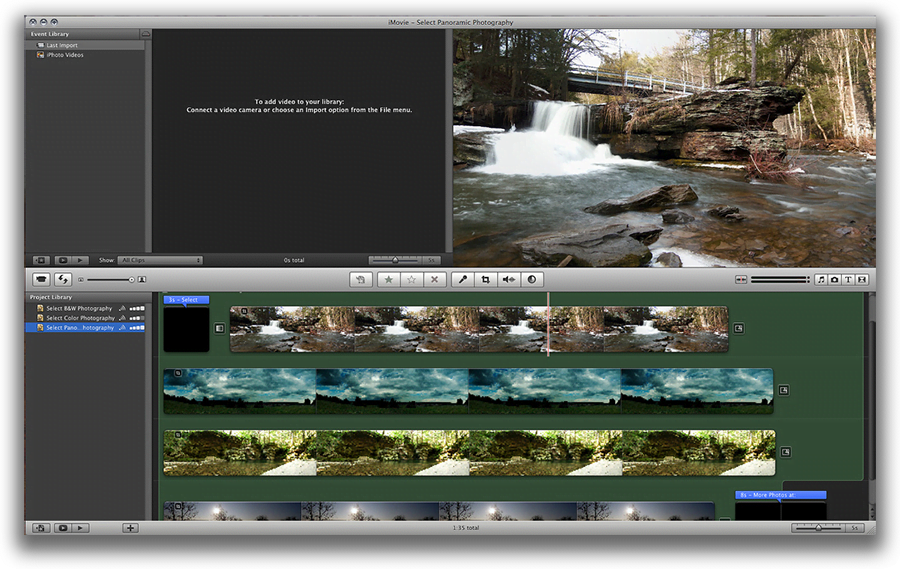
Task: Click Event Library header
Action: tap(49, 34)
